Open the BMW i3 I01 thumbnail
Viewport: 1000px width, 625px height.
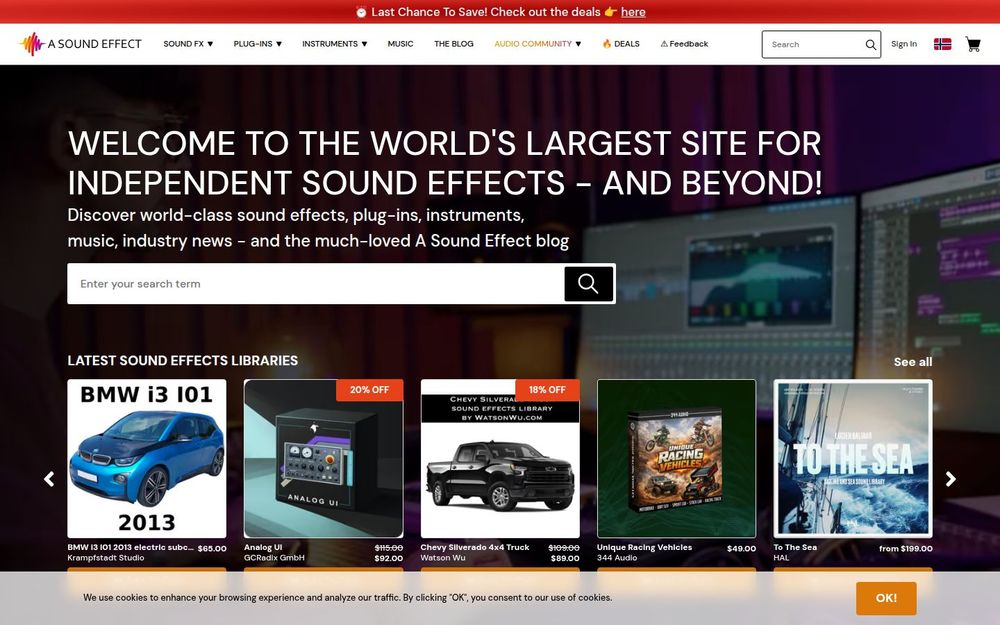[x=147, y=459]
